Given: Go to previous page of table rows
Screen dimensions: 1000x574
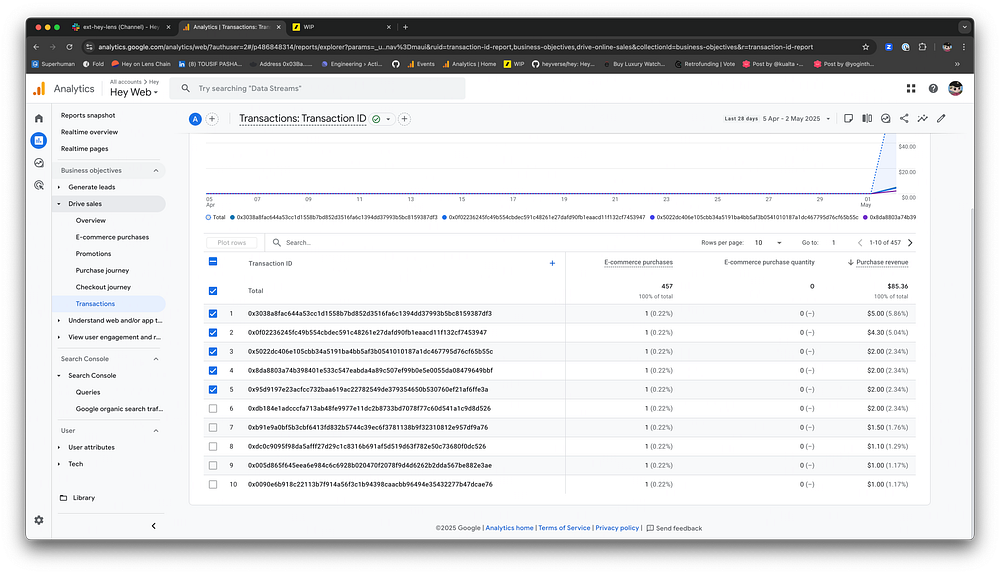Looking at the screenshot, I should click(860, 243).
